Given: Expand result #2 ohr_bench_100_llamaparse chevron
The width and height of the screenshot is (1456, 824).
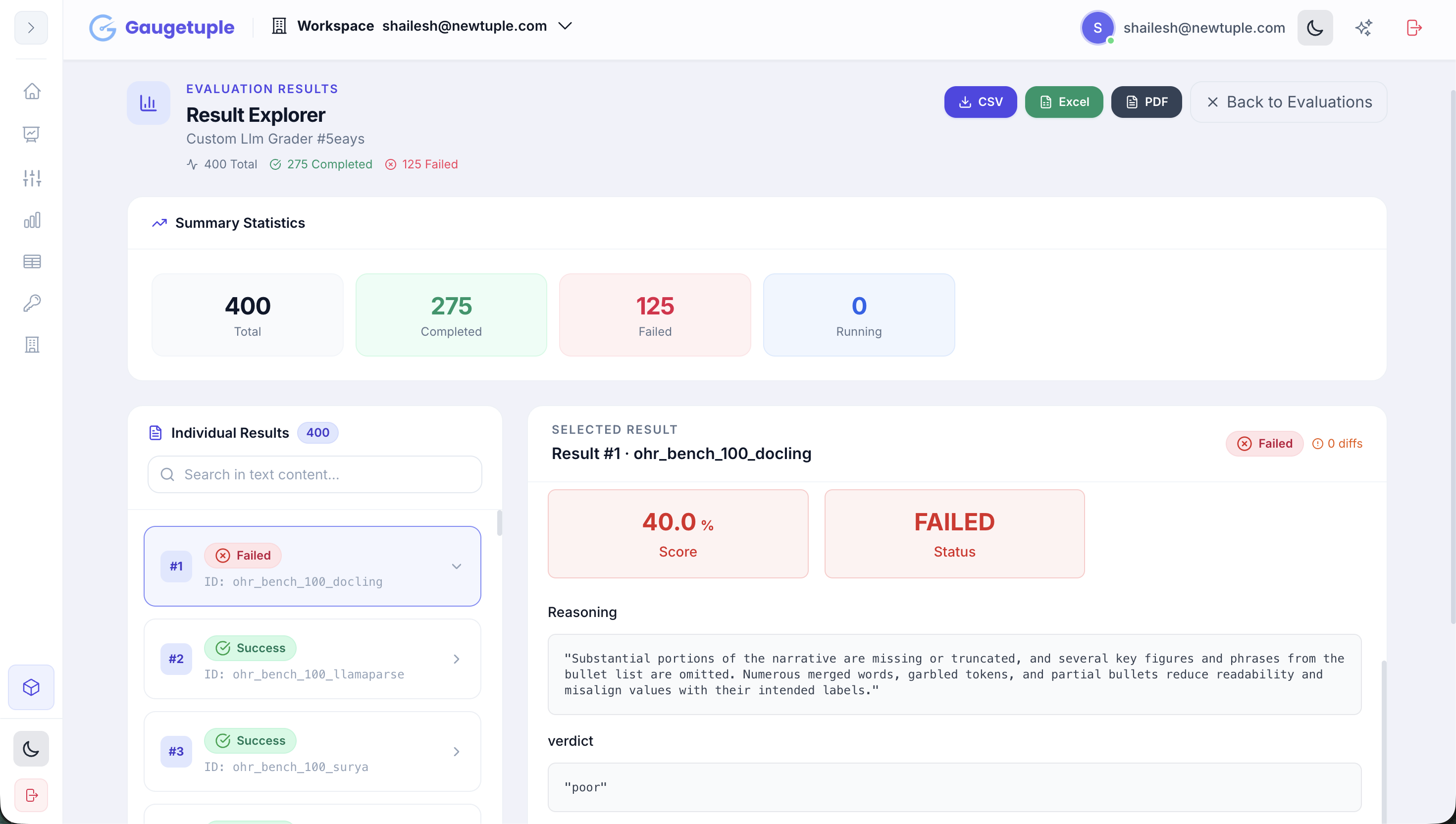Looking at the screenshot, I should pos(456,659).
